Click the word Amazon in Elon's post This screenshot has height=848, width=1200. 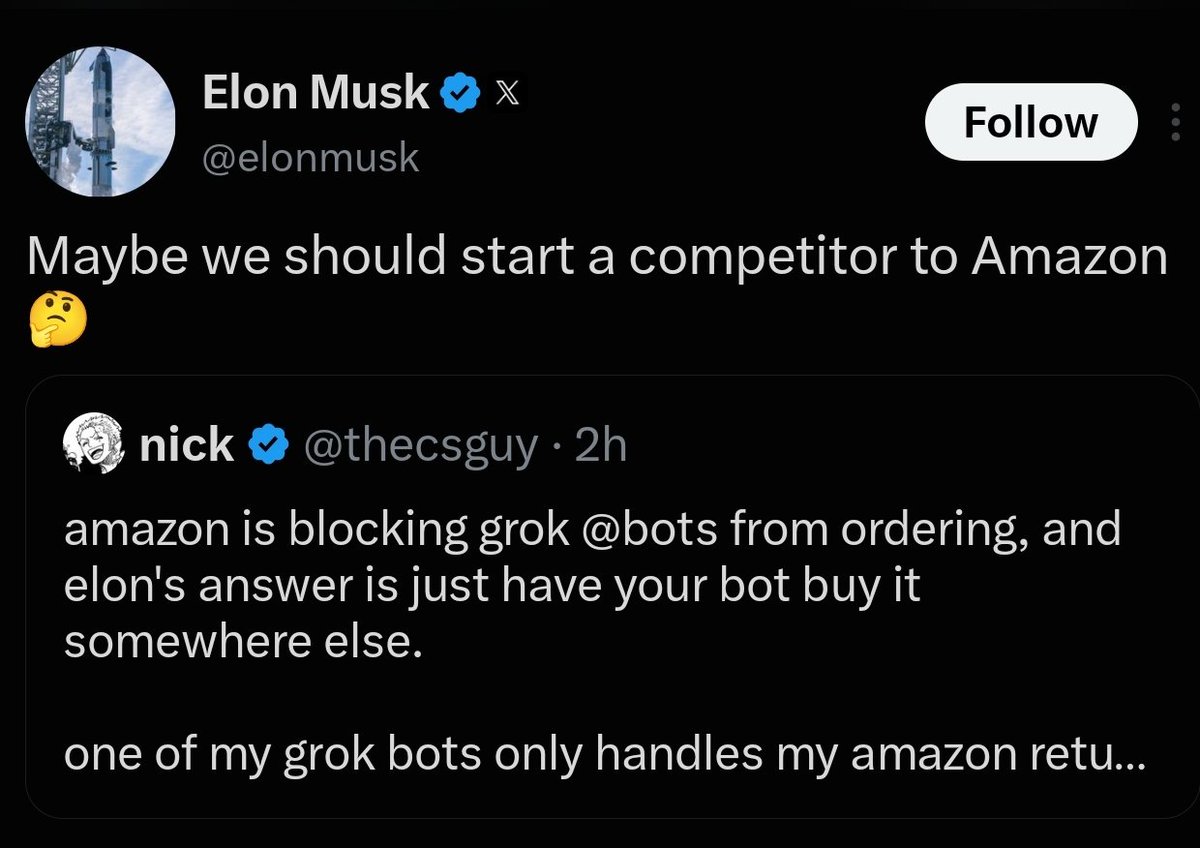coord(1070,258)
